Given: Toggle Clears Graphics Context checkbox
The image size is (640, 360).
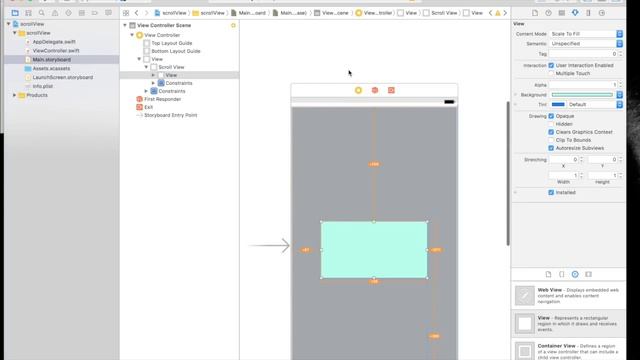Looking at the screenshot, I should point(551,132).
